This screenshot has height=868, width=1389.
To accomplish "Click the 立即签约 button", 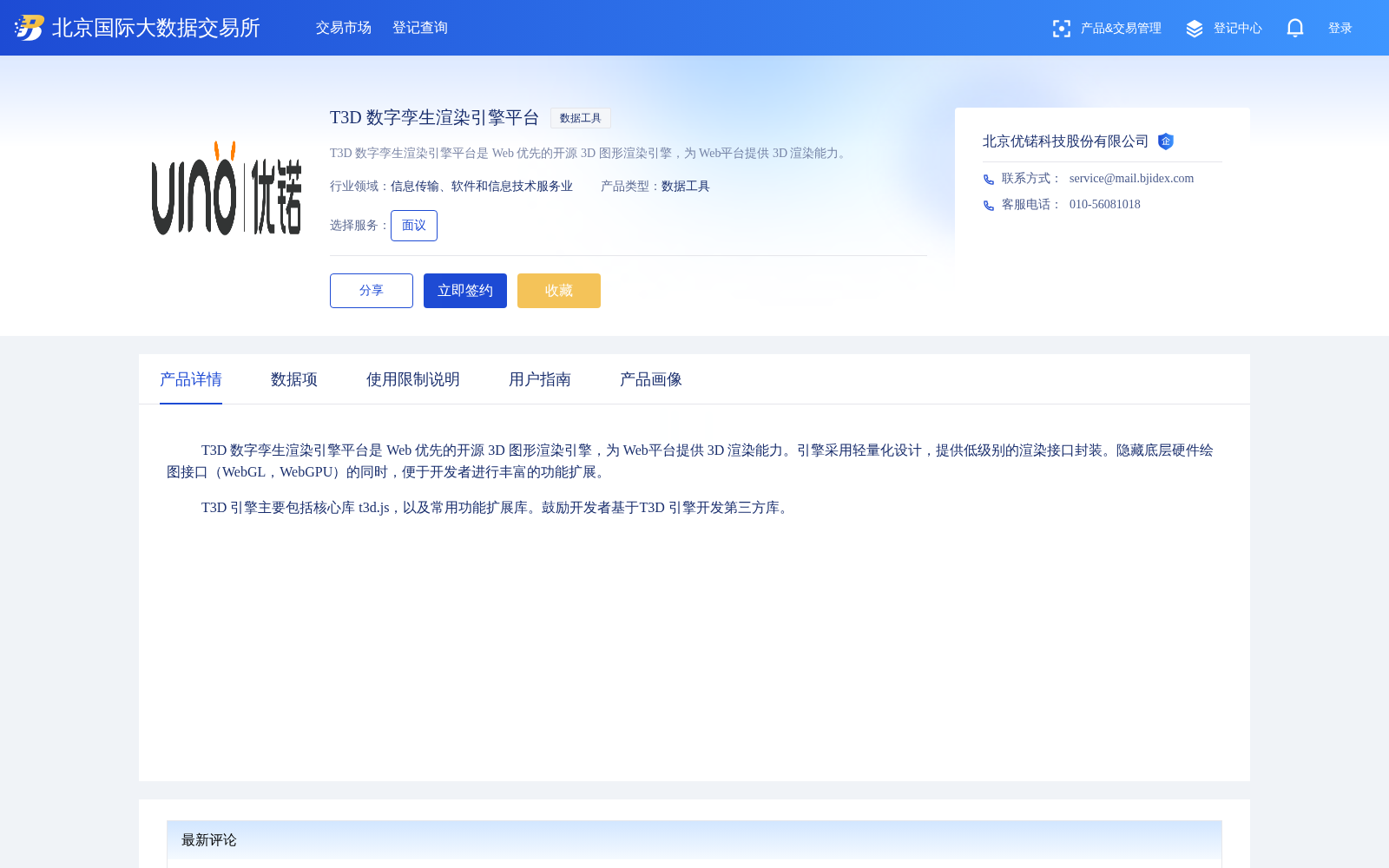I will click(x=465, y=291).
